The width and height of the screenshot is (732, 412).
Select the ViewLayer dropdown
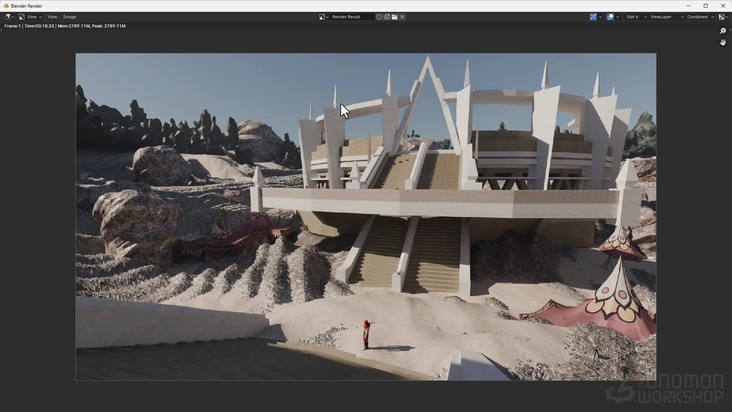click(663, 17)
